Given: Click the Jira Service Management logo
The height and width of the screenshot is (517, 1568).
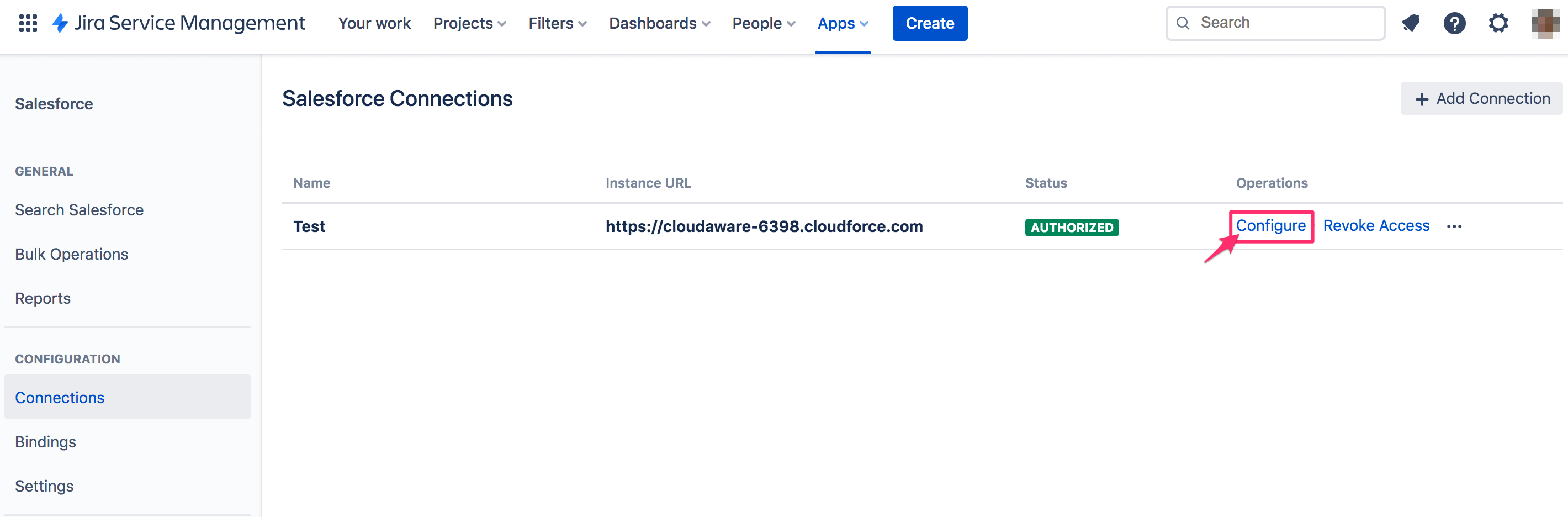Looking at the screenshot, I should [x=178, y=23].
